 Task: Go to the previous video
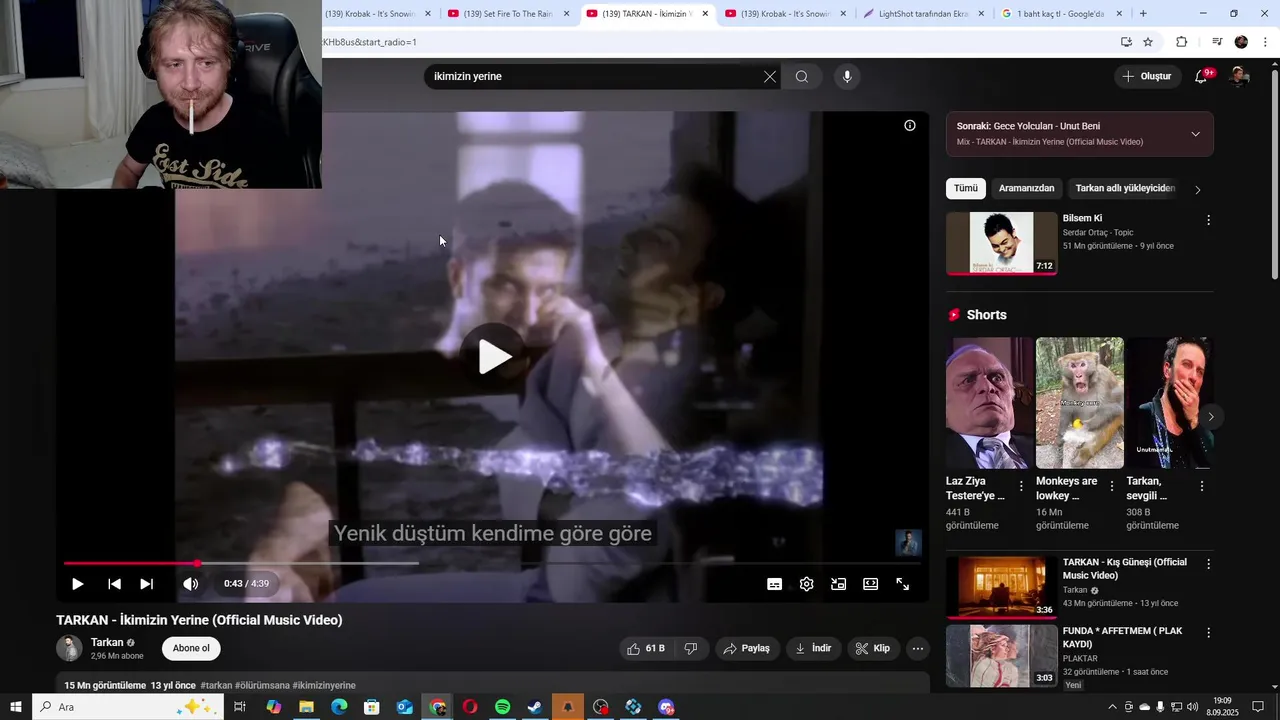114,584
